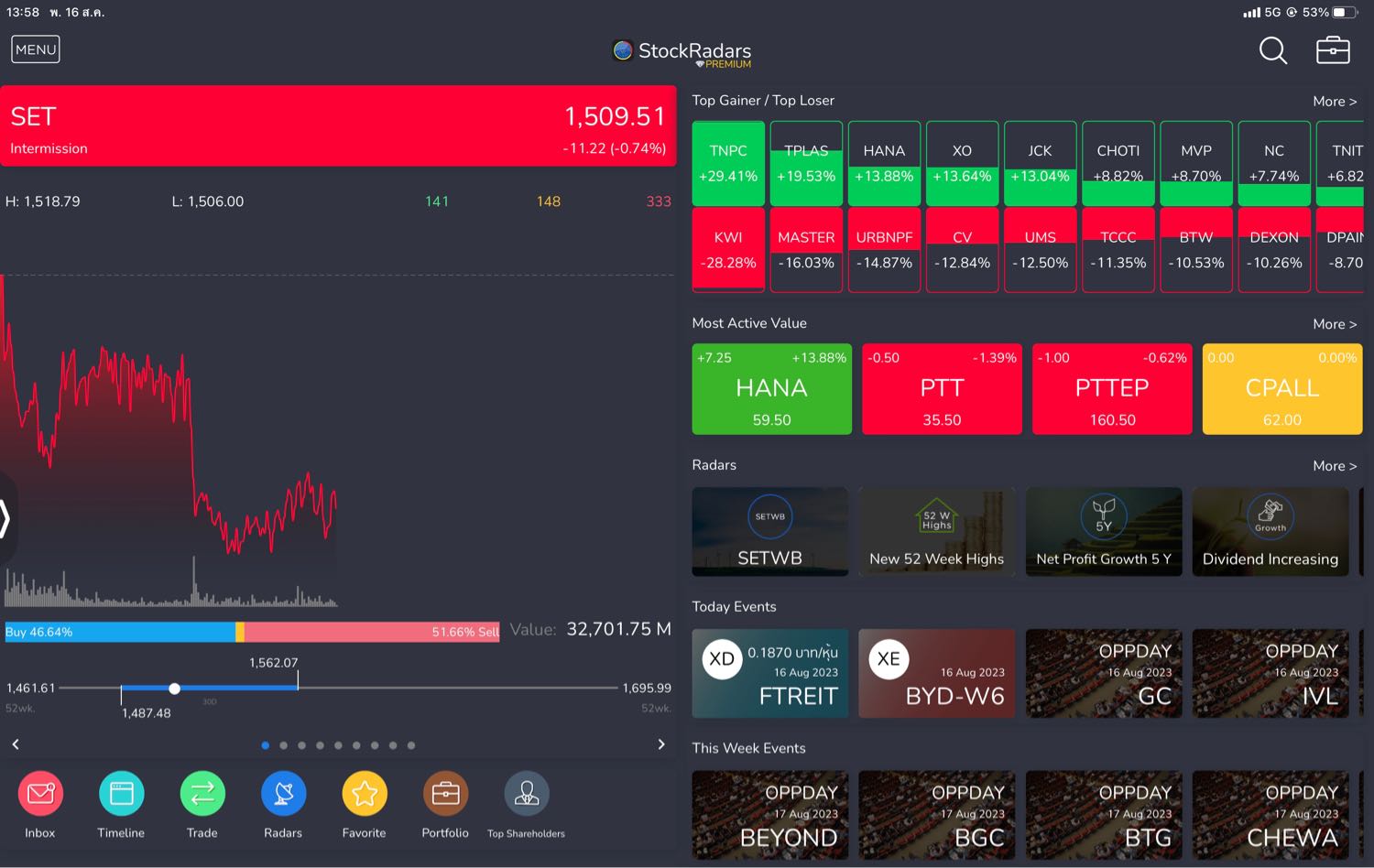Tap the battery indicator in status bar
The image size is (1374, 868).
(1345, 13)
